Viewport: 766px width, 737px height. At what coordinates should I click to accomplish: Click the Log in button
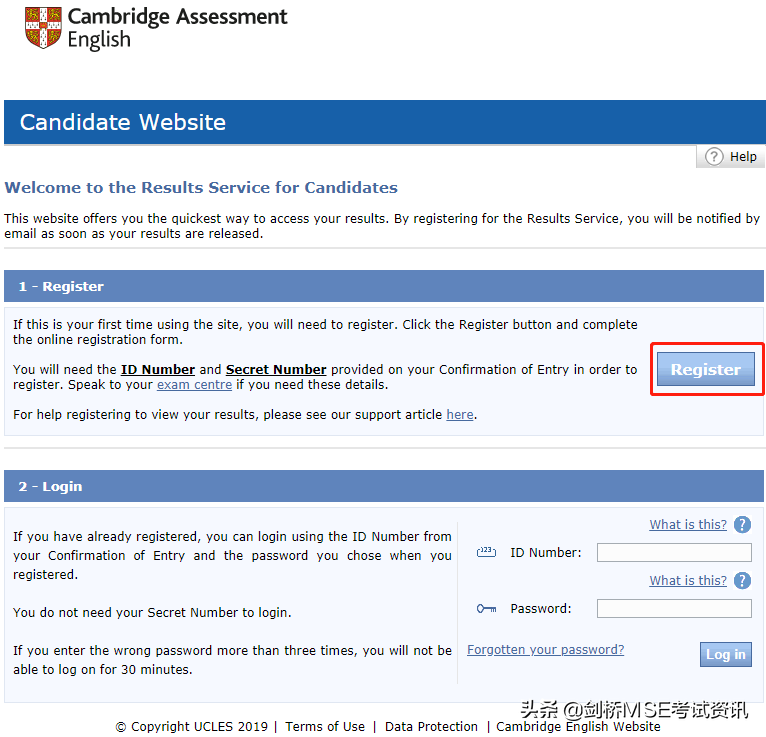pyautogui.click(x=725, y=654)
